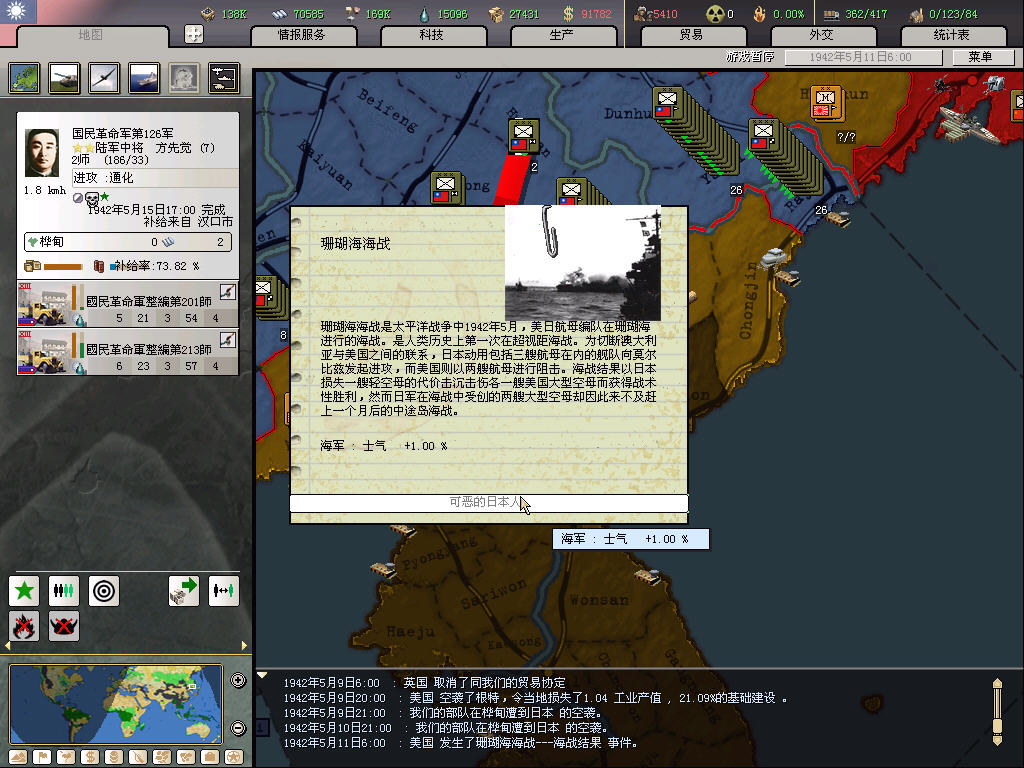The width and height of the screenshot is (1024, 768).
Task: Open the combat overview icon in the toolbar
Action: [x=224, y=78]
